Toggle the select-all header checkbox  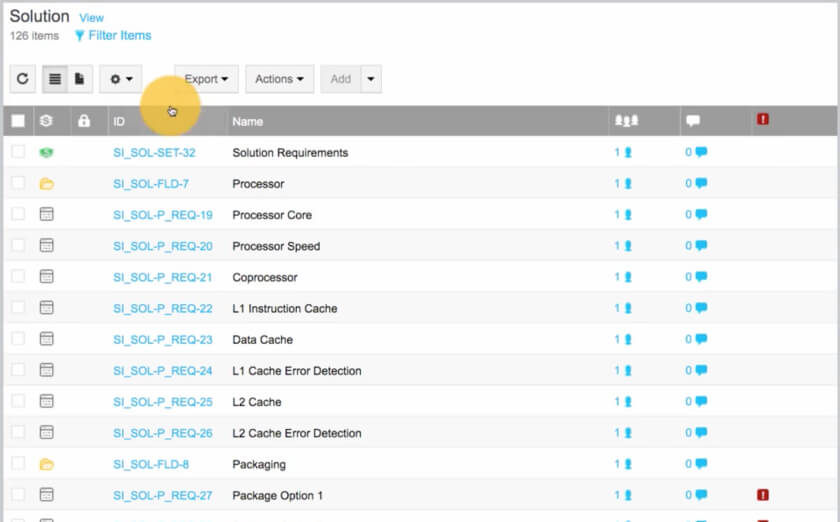[18, 121]
